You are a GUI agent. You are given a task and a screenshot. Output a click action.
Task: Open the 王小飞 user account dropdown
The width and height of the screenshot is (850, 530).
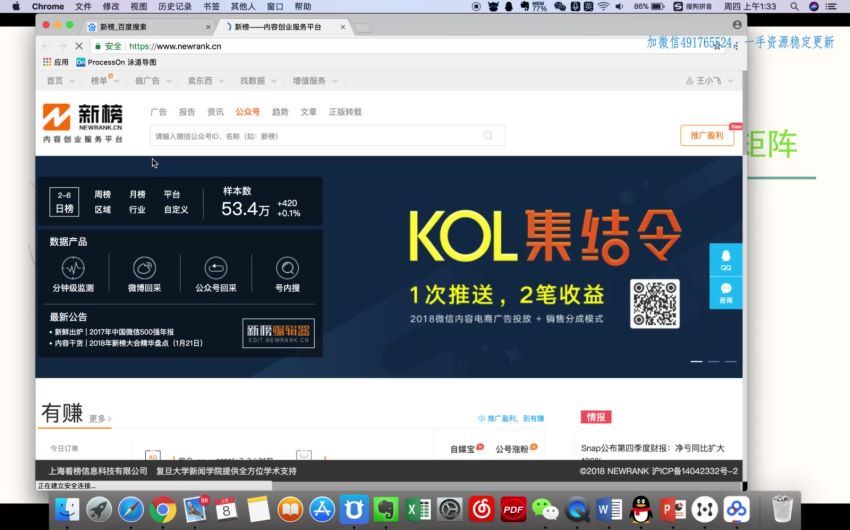tap(710, 81)
